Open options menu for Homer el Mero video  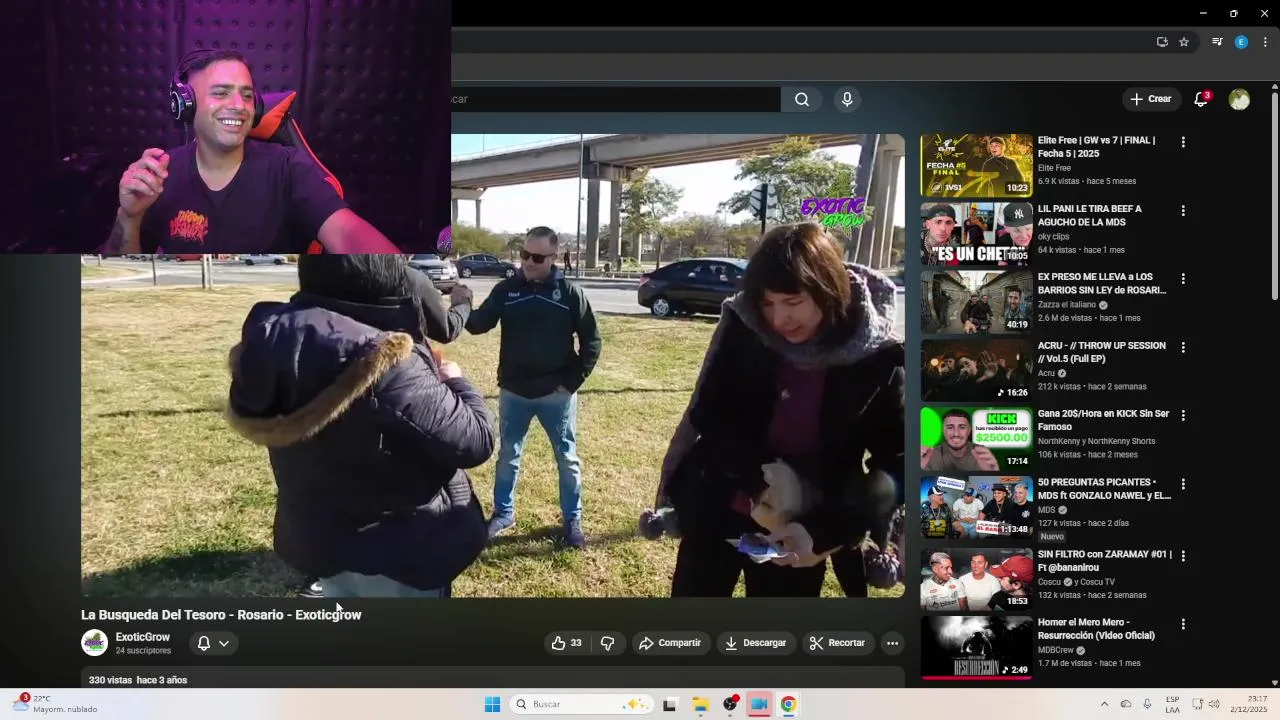(x=1183, y=624)
